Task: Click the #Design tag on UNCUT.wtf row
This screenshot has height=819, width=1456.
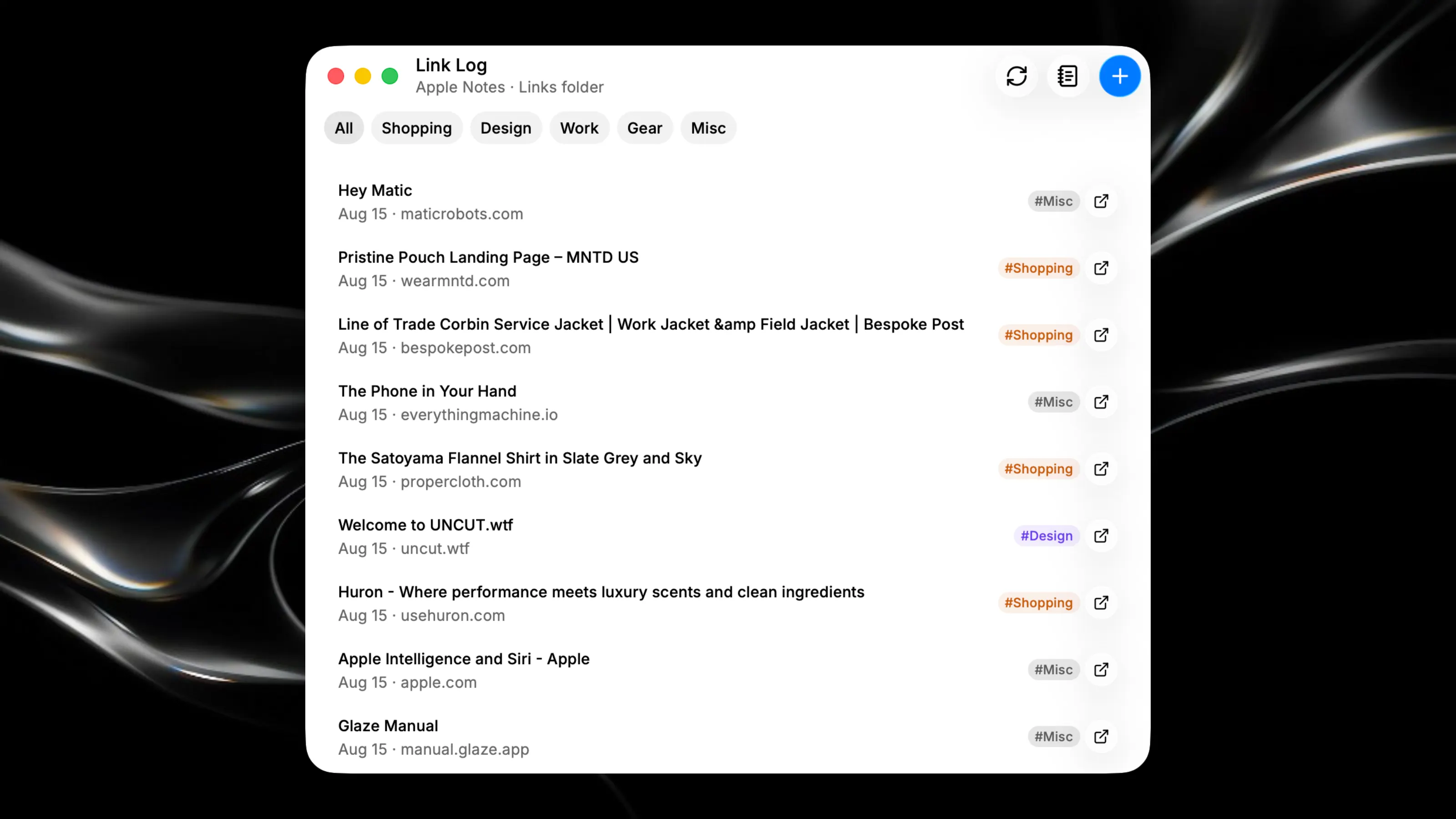Action: click(x=1046, y=536)
